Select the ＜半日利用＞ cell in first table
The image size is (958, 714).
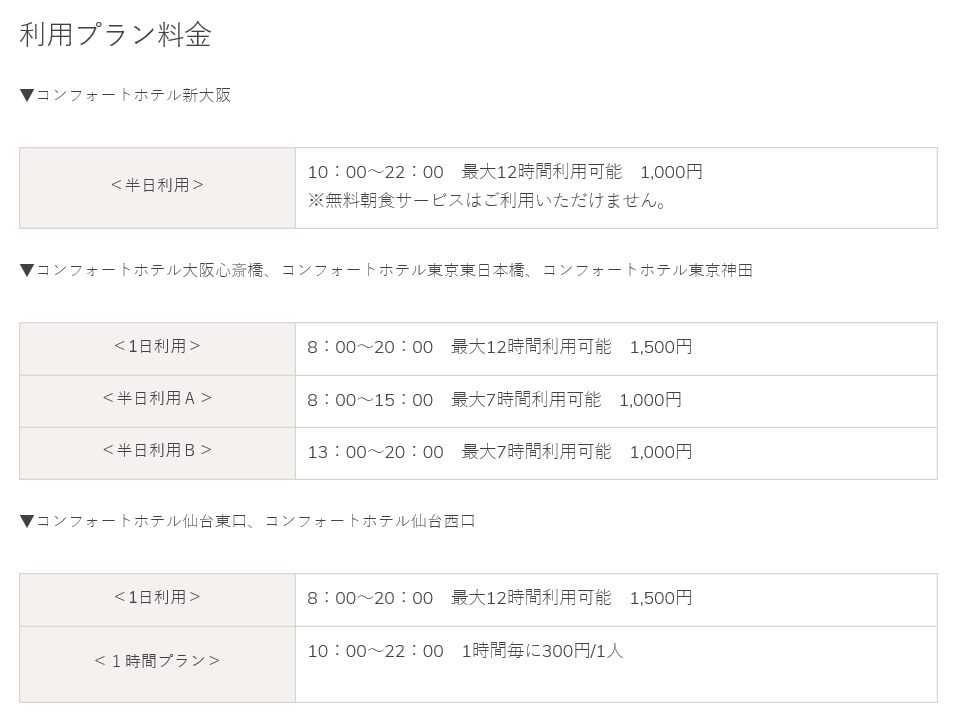click(158, 188)
